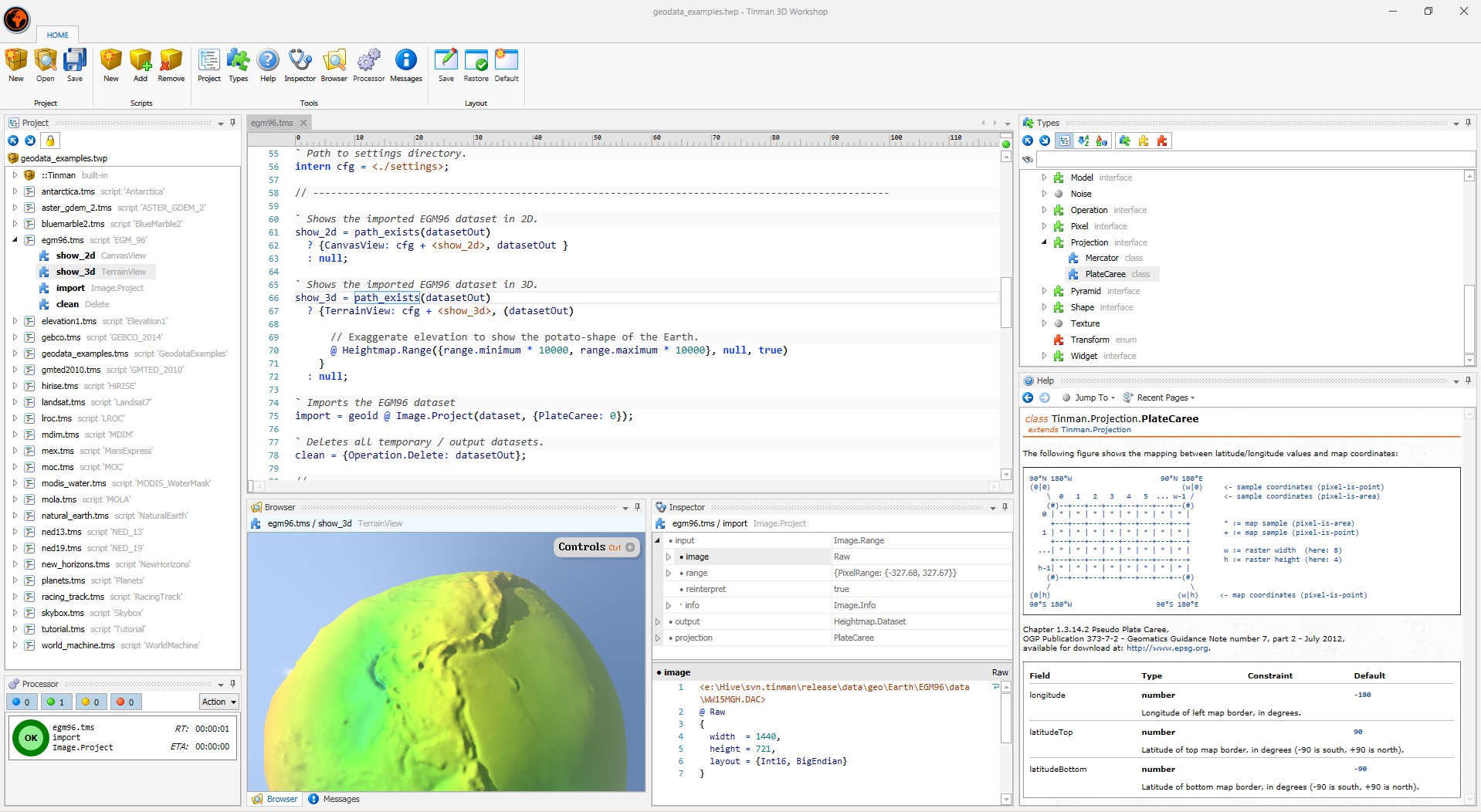Toggle yellow status filter in Processor
The width and height of the screenshot is (1481, 812).
pyautogui.click(x=90, y=702)
